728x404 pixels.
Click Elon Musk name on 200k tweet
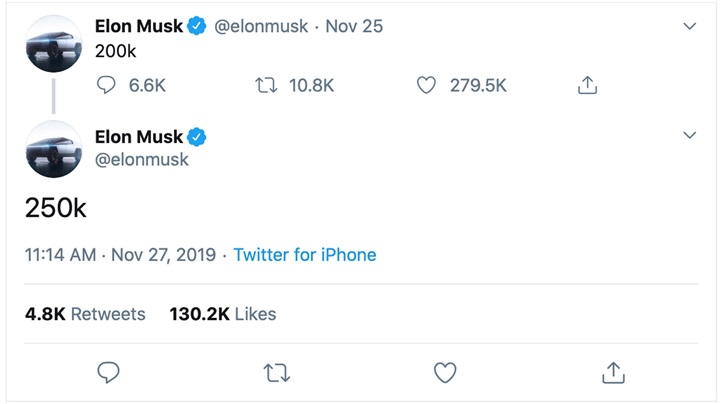139,27
